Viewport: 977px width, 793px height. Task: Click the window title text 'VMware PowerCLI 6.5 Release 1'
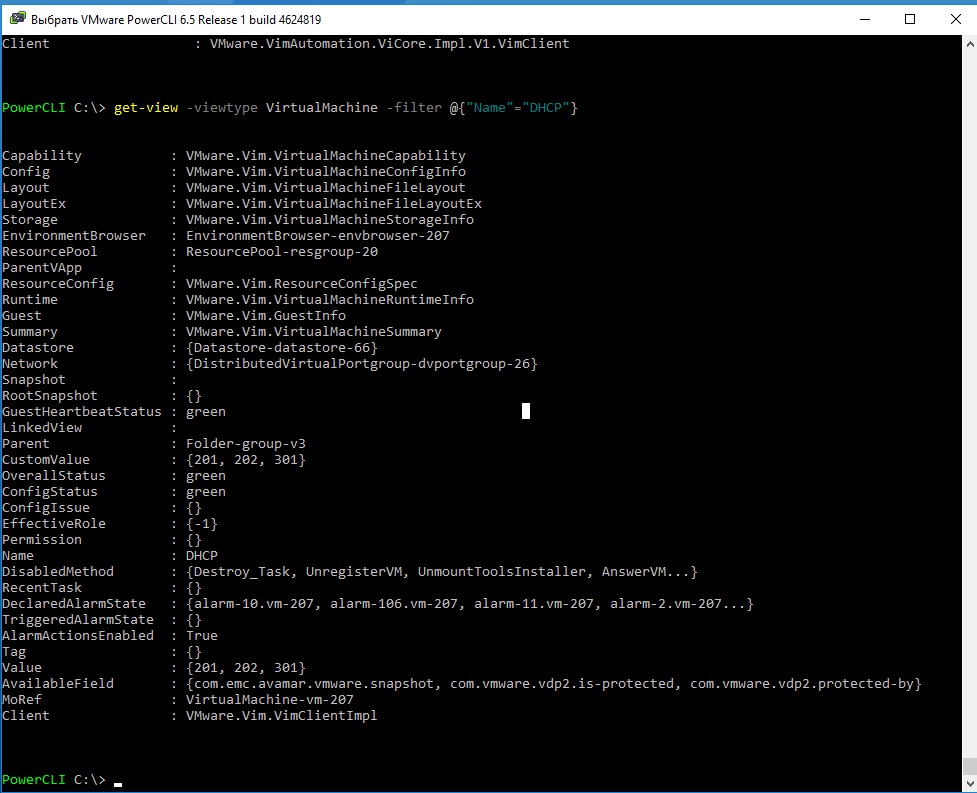click(164, 19)
